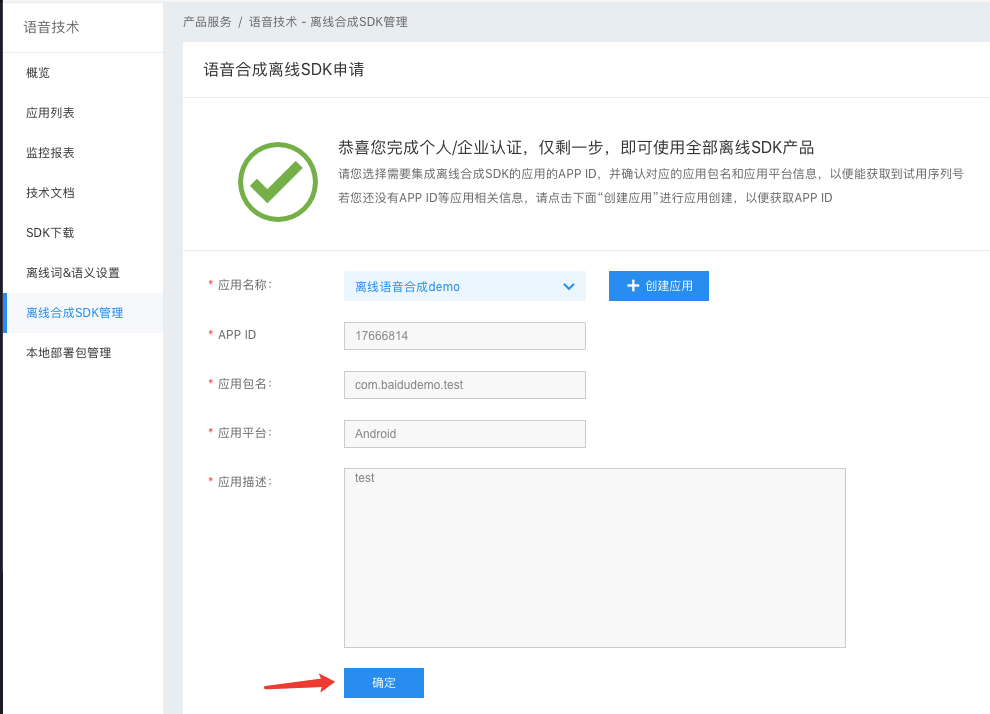Click the plus icon on 创建应用 button
Viewport: 990px width, 714px height.
coord(632,286)
